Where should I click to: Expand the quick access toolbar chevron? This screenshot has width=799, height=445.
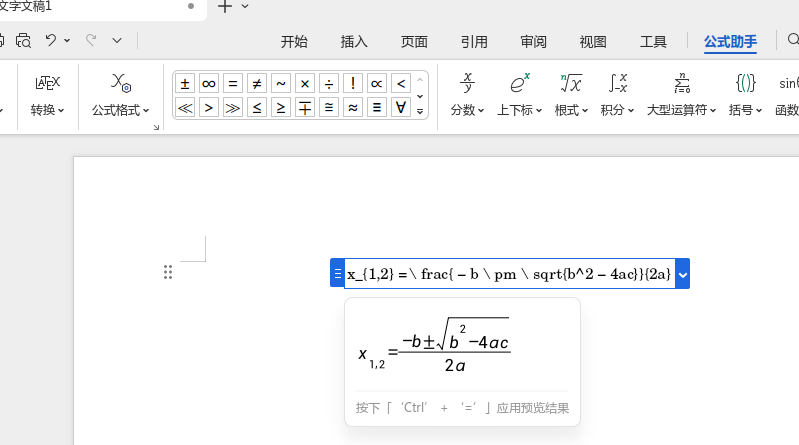click(x=117, y=40)
